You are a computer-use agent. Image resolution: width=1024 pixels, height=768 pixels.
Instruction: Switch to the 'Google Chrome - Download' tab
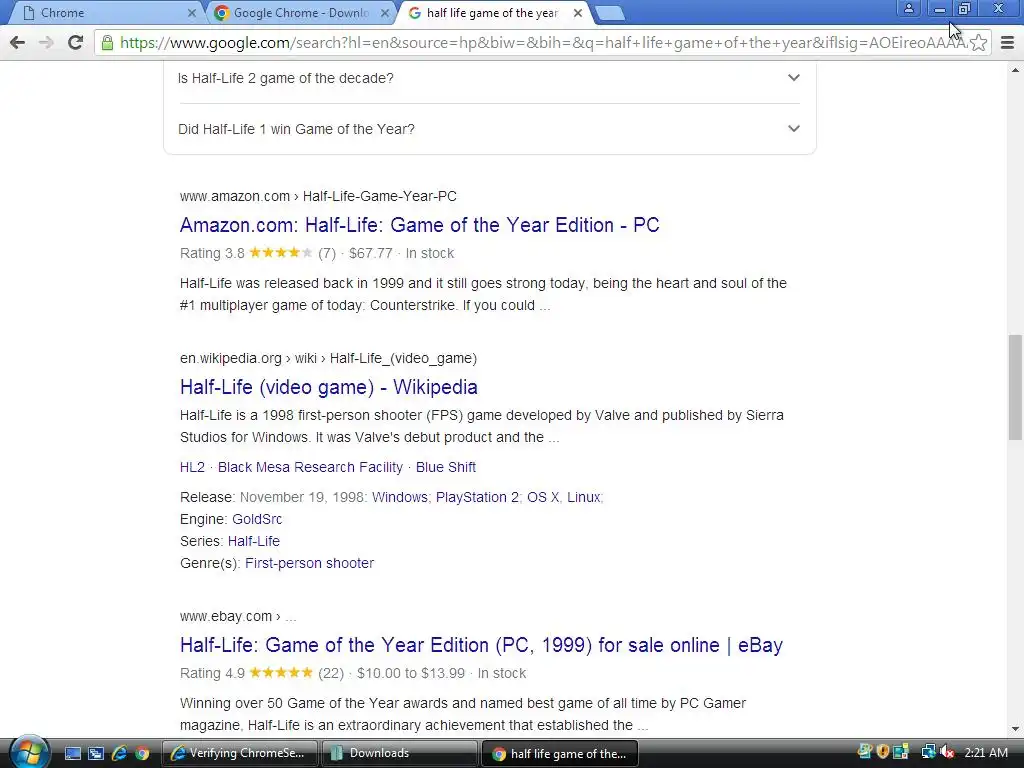302,13
